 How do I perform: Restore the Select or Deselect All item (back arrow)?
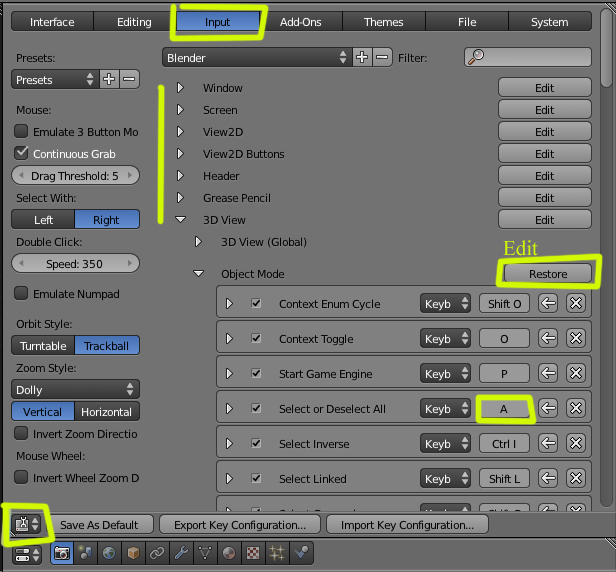pos(548,408)
